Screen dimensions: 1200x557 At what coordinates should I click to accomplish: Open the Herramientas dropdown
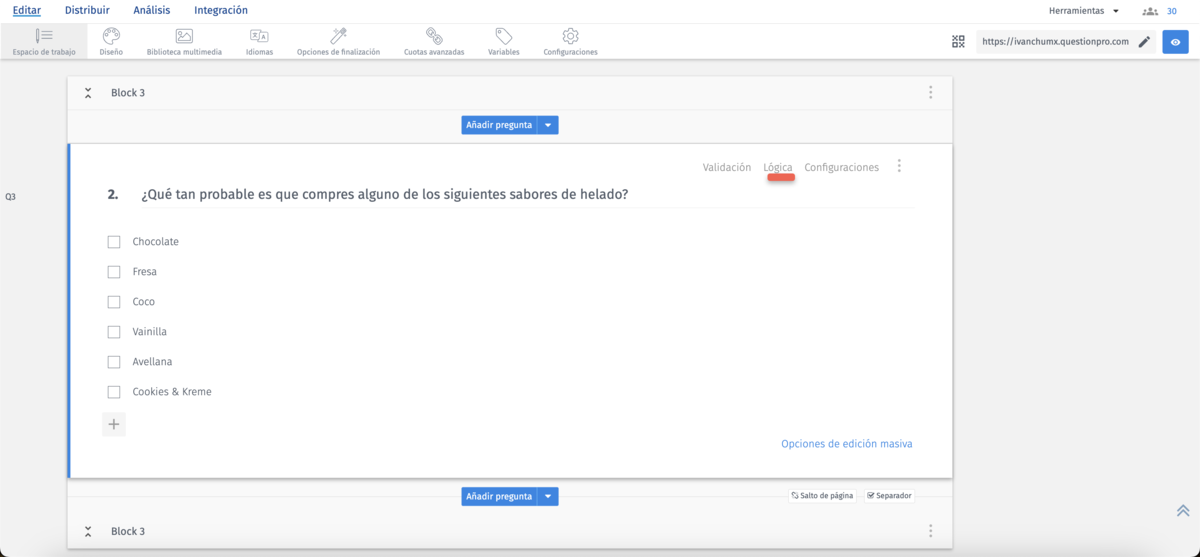(1084, 11)
